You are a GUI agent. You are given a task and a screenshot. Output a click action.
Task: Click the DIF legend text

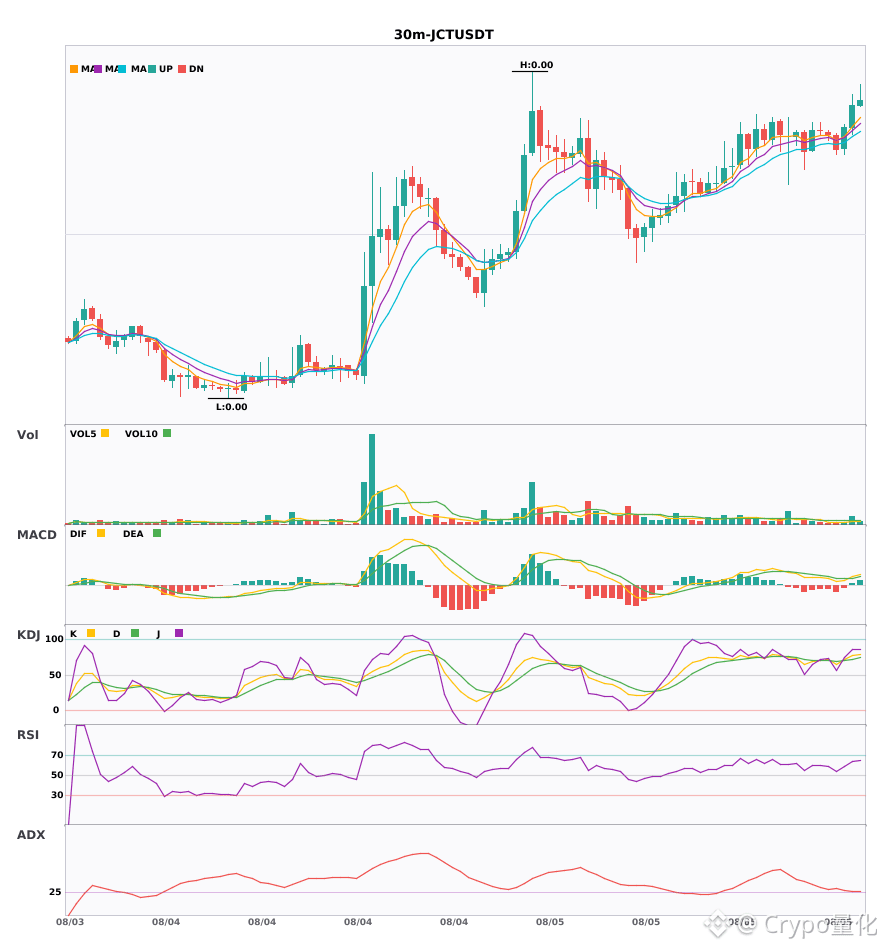(78, 534)
